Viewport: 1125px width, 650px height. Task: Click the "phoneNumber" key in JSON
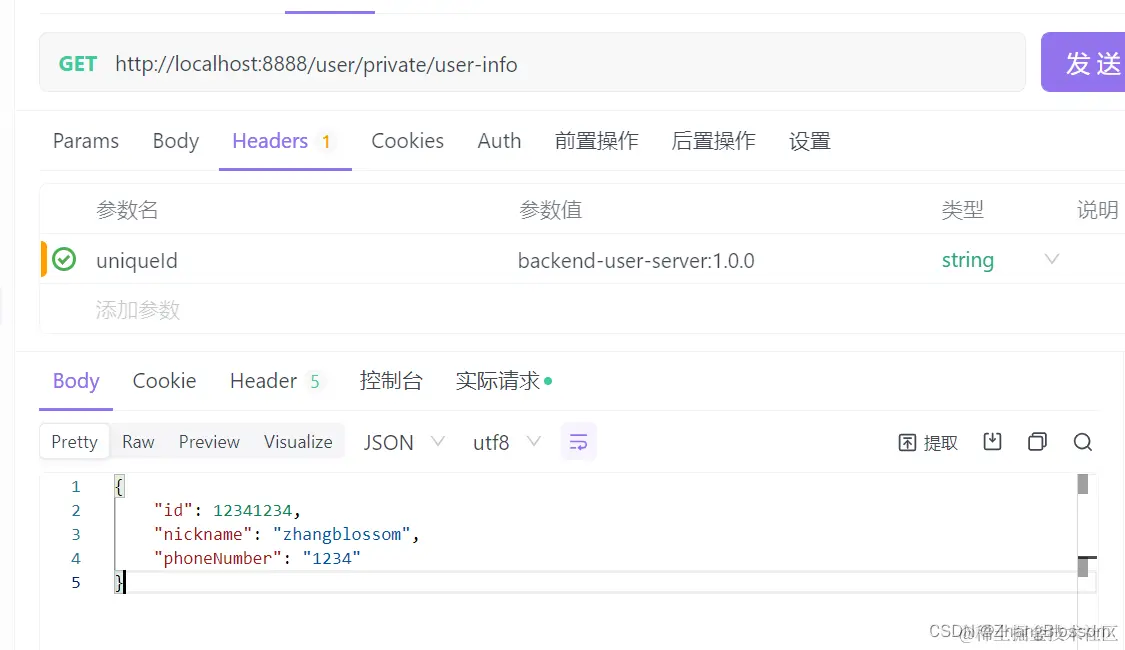(x=217, y=558)
